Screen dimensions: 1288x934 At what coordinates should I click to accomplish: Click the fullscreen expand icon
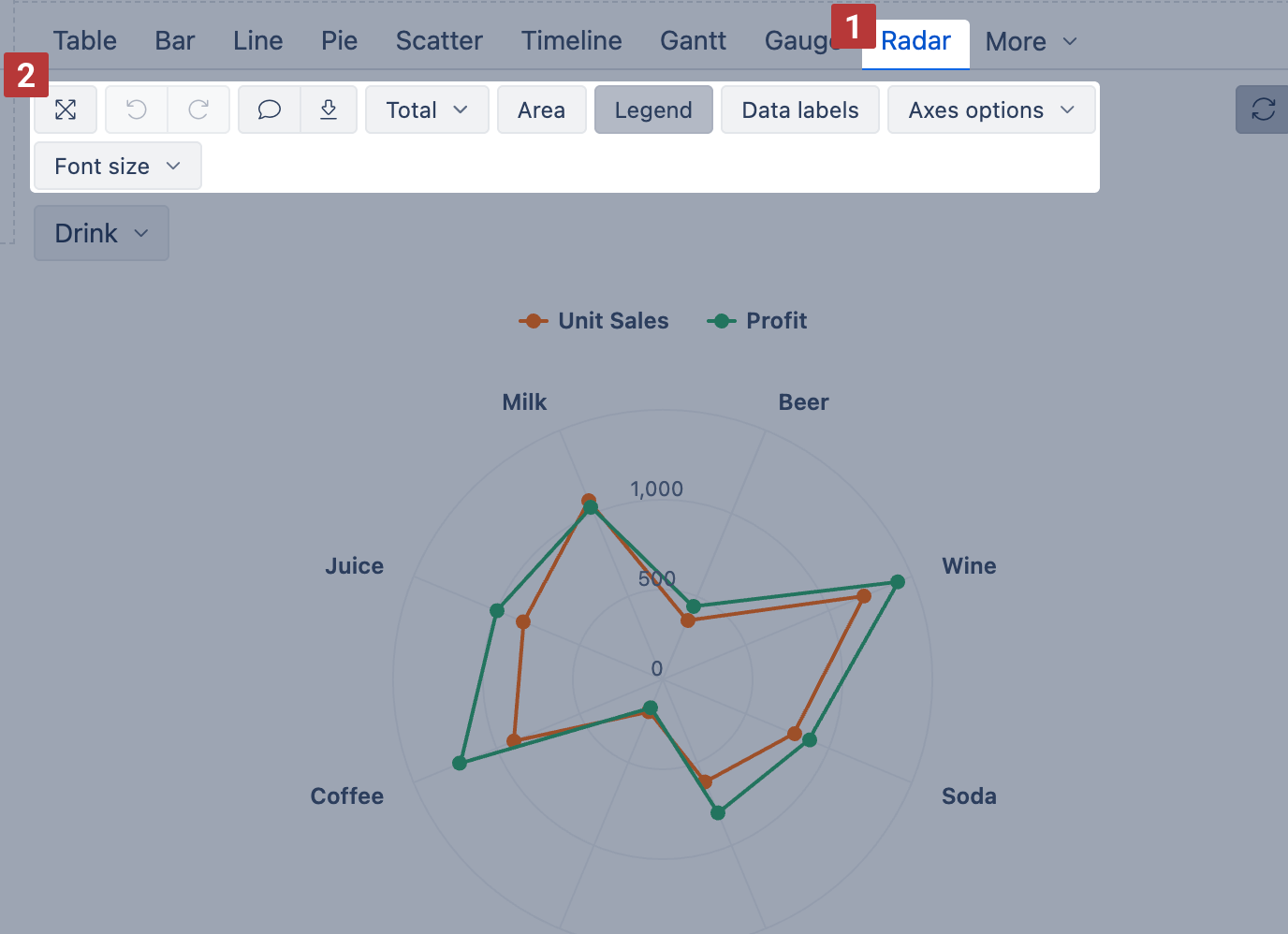66,109
